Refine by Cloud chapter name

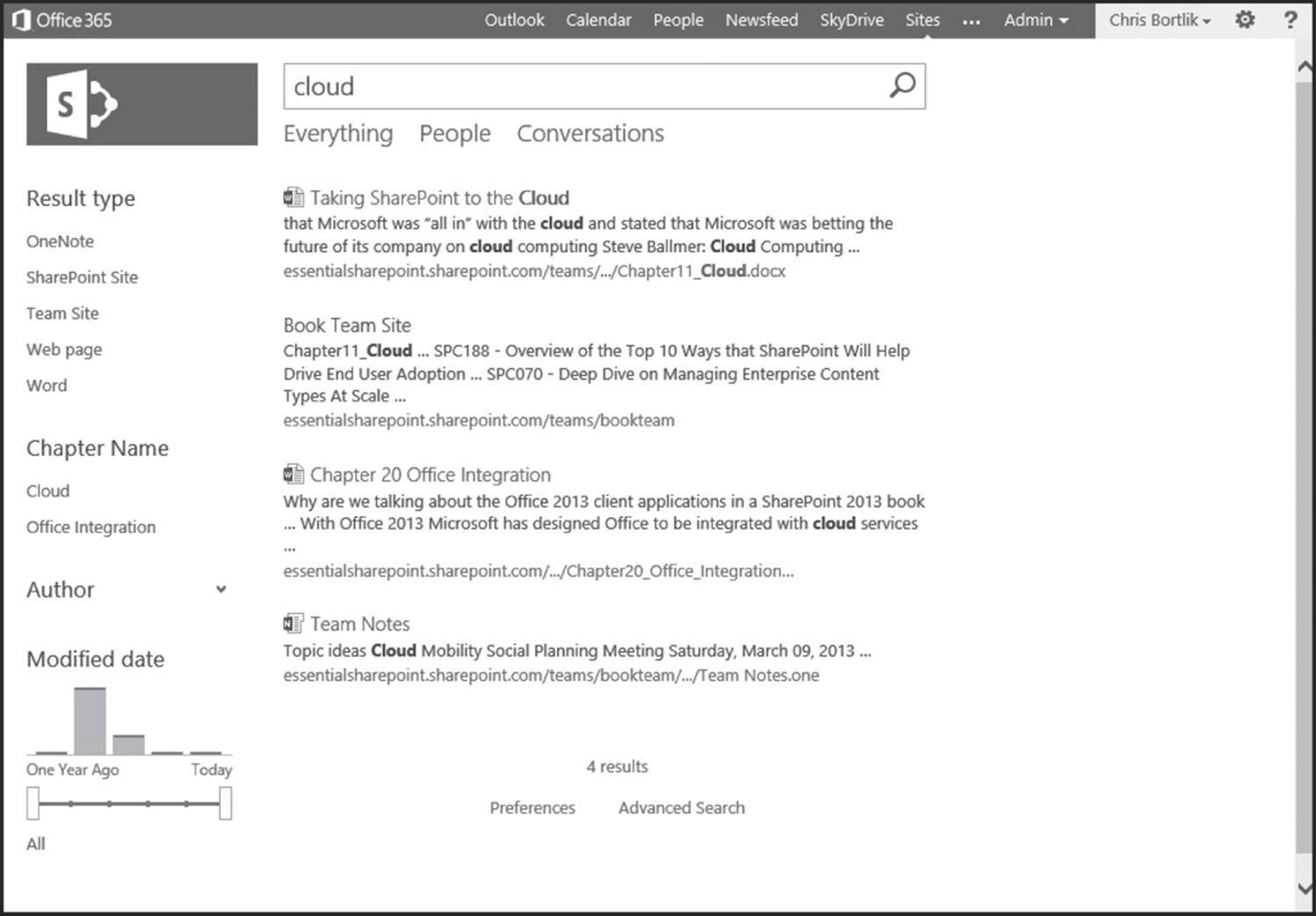click(48, 490)
